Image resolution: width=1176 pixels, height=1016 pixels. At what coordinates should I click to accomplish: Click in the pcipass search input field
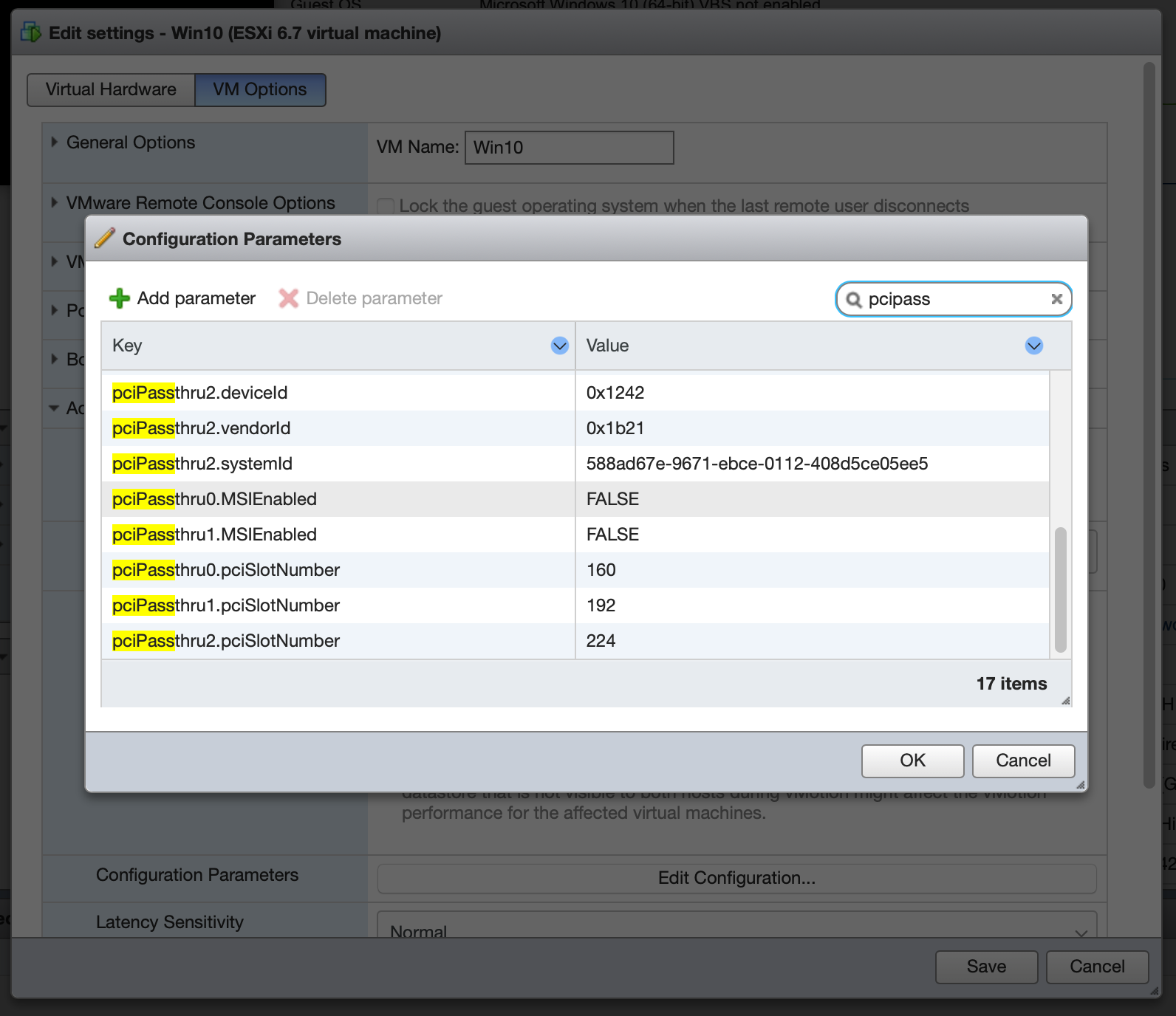[x=953, y=299]
